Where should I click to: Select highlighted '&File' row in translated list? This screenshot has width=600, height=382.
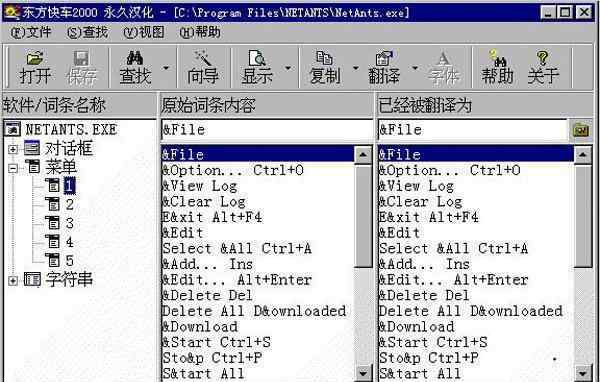point(476,155)
